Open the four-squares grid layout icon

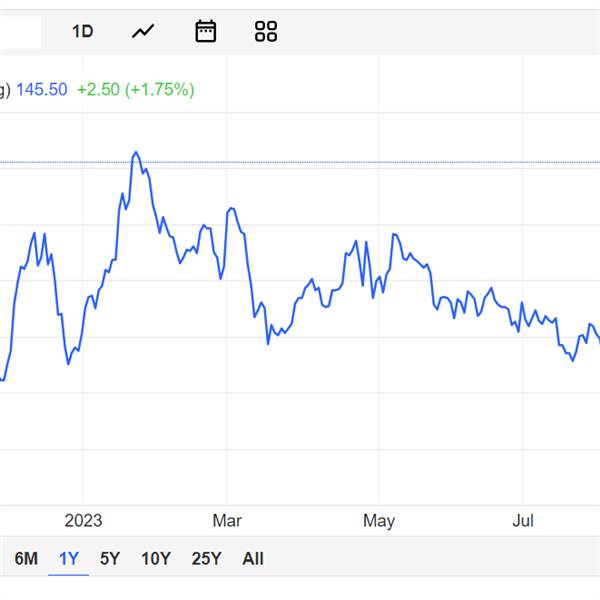pyautogui.click(x=266, y=31)
